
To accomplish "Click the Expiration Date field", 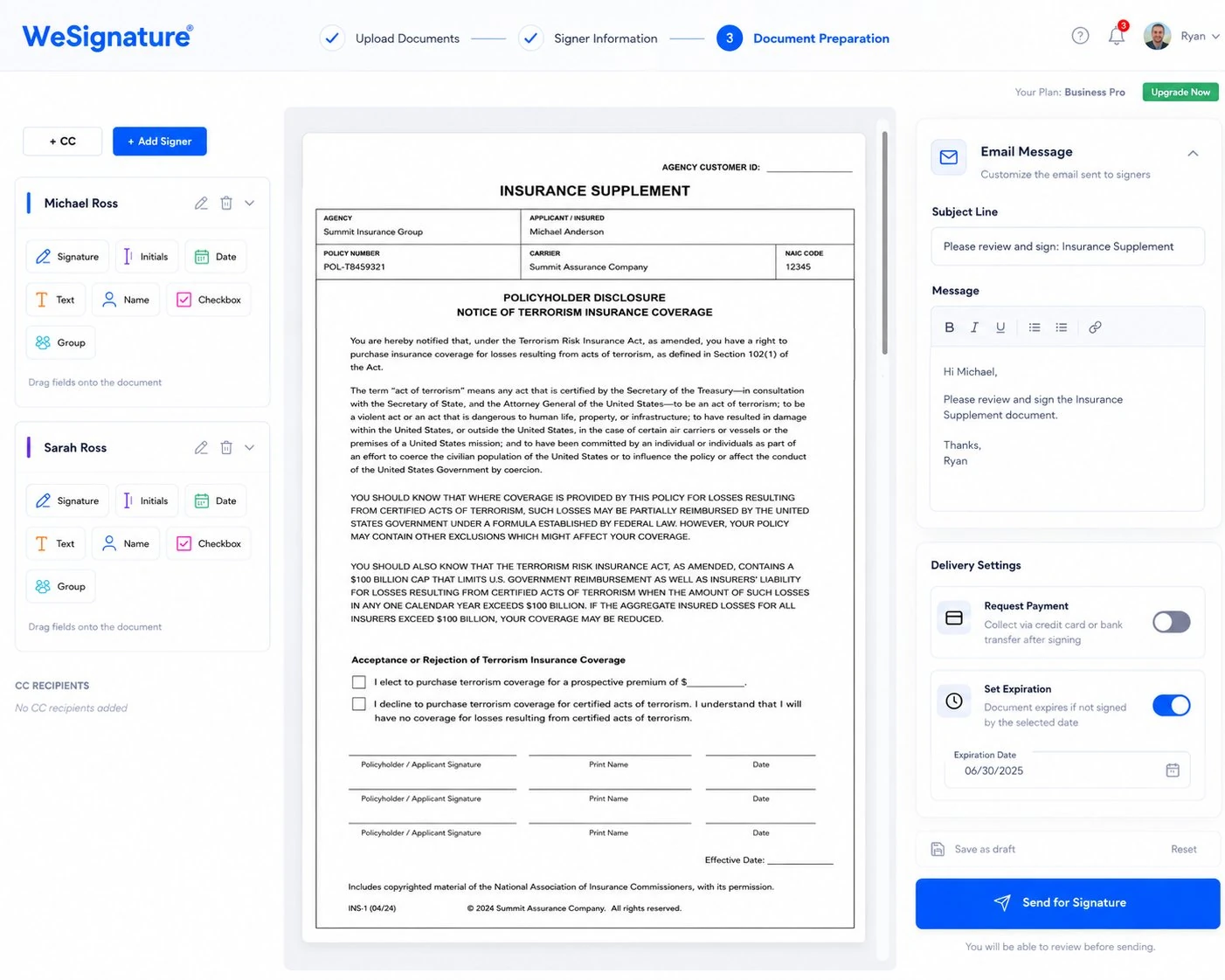I will tap(1068, 770).
